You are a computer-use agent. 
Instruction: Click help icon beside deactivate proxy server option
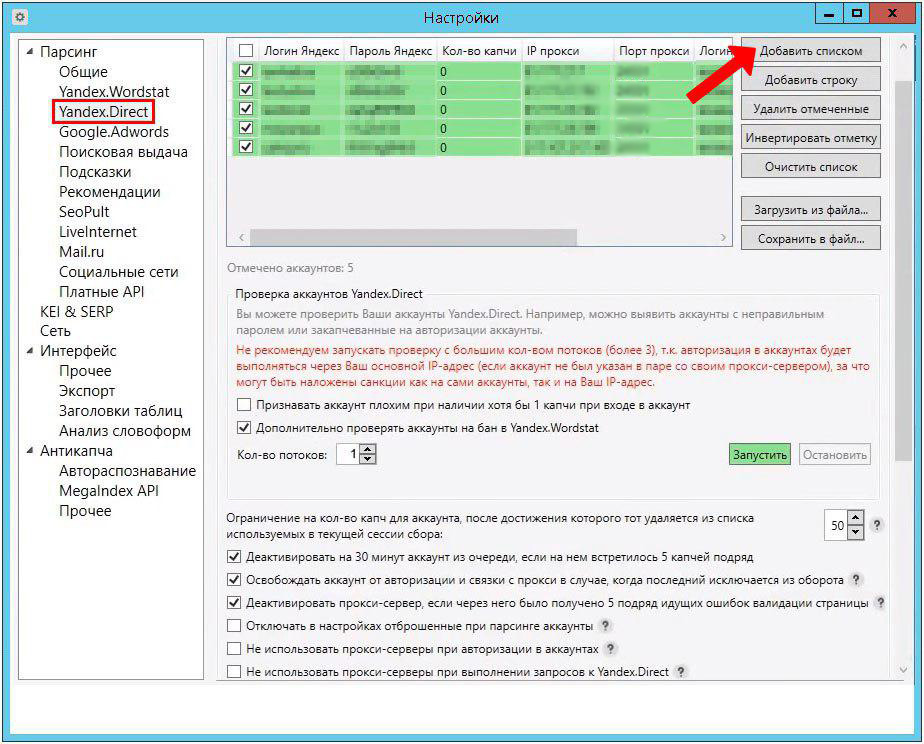point(880,603)
